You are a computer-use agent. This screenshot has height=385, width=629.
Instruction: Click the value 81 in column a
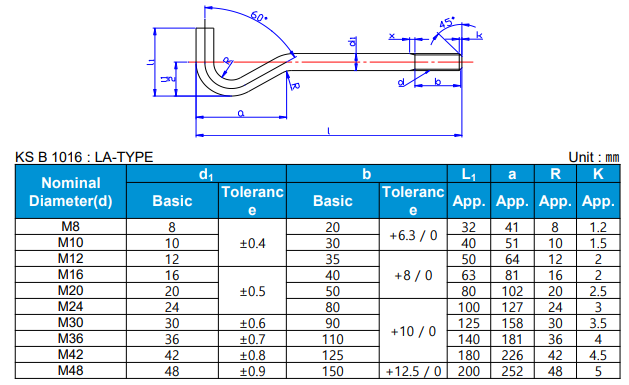pyautogui.click(x=512, y=276)
